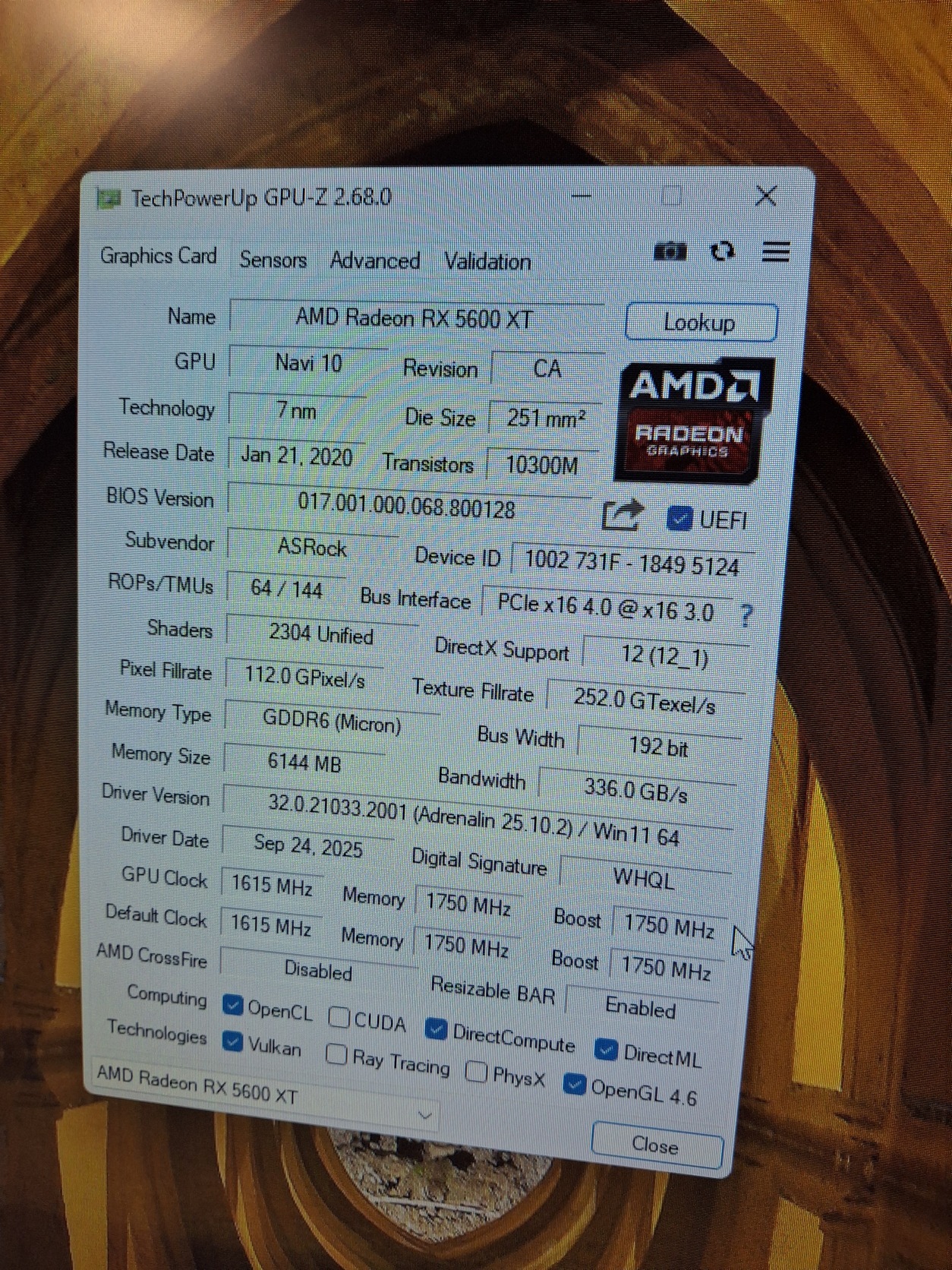The height and width of the screenshot is (1270, 952).
Task: Click the Memory Size value 6144 MB
Action: 304,762
